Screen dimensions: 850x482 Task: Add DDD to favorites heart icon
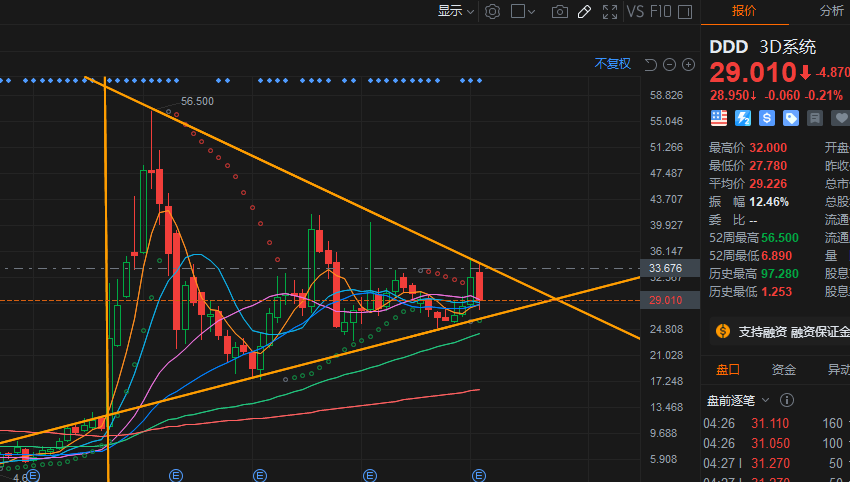[x=840, y=118]
